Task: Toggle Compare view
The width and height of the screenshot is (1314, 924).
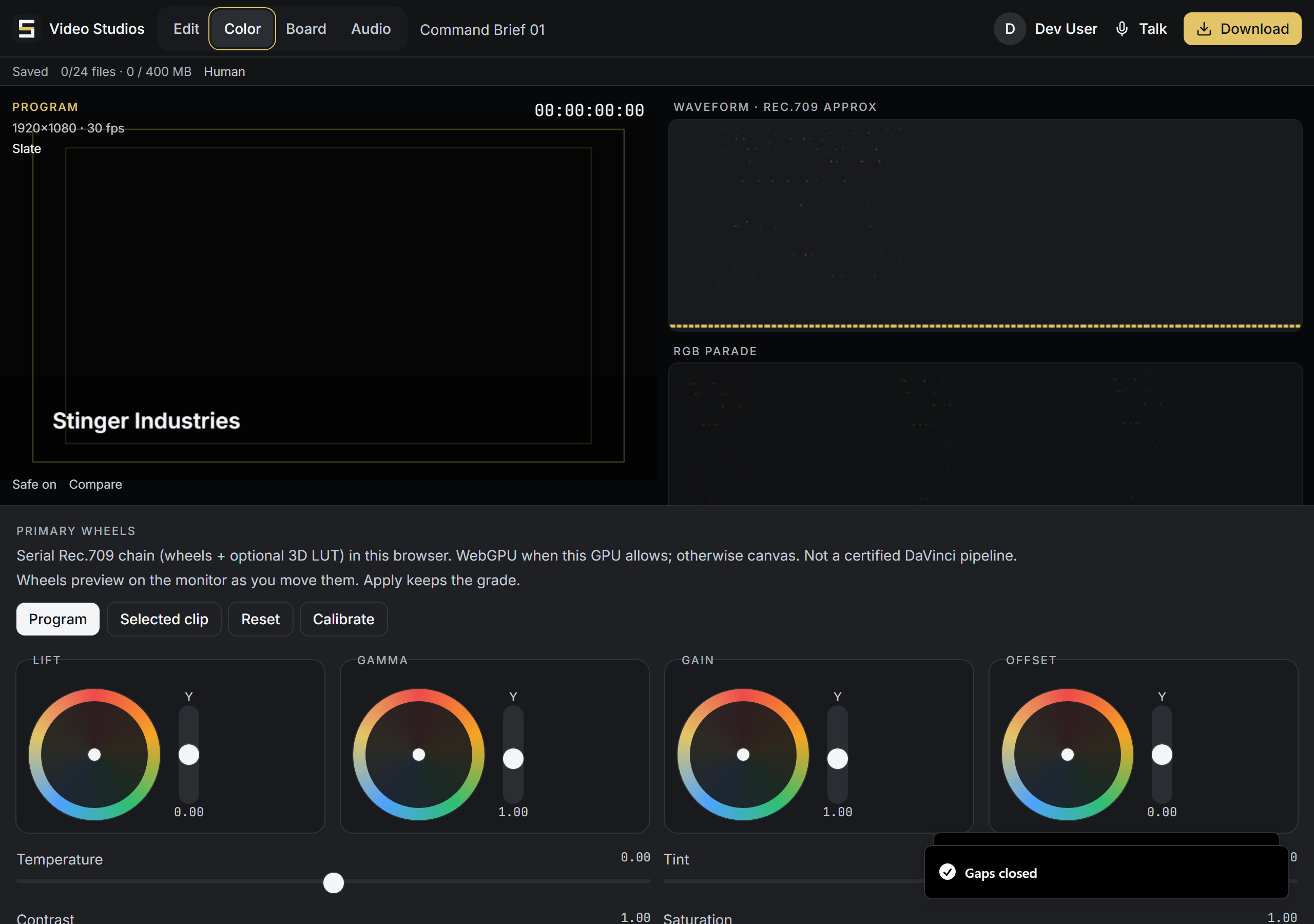Action: [x=95, y=484]
